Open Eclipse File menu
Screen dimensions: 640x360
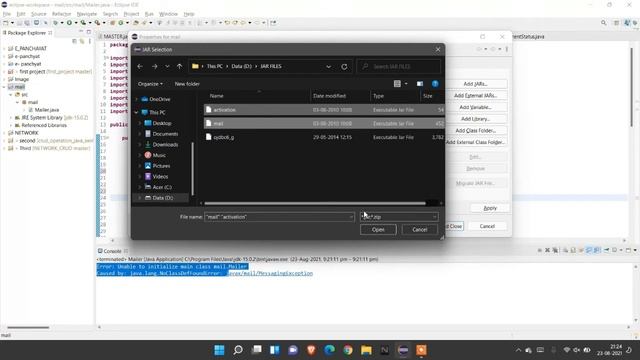pyautogui.click(x=7, y=14)
